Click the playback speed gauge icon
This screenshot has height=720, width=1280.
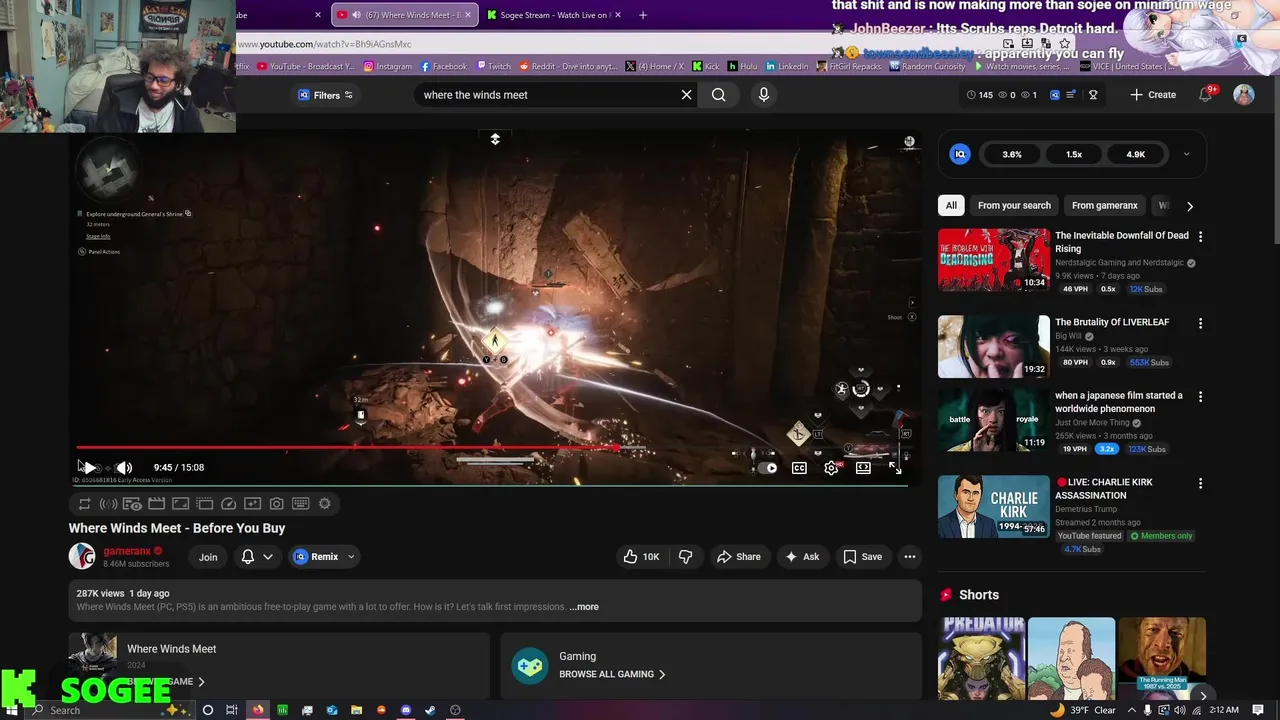[x=228, y=504]
